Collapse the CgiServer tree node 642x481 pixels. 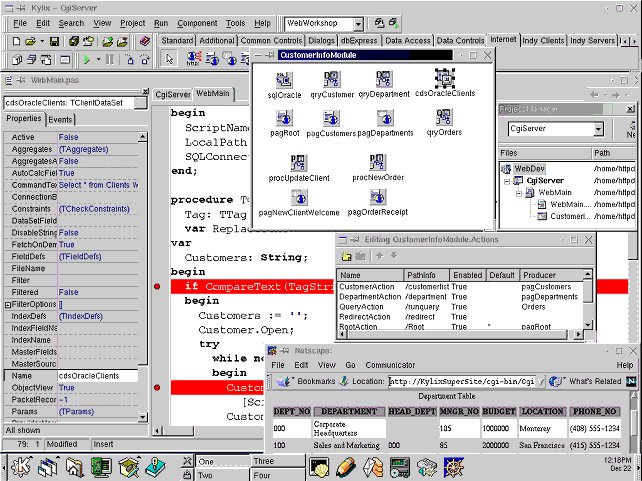coord(507,181)
